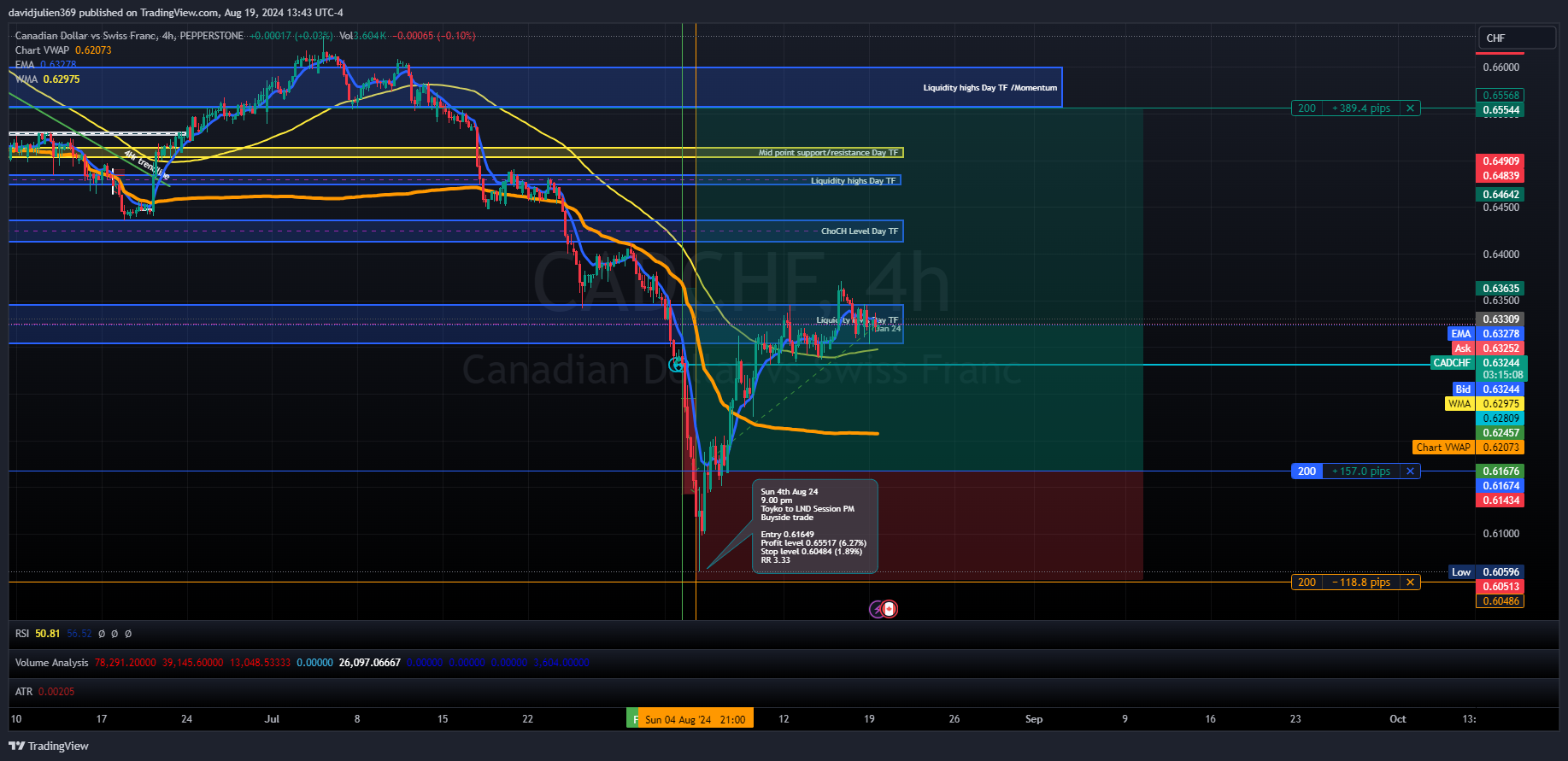
Task: Click the Ask 0.63252 price scale label
Action: pyautogui.click(x=1488, y=348)
